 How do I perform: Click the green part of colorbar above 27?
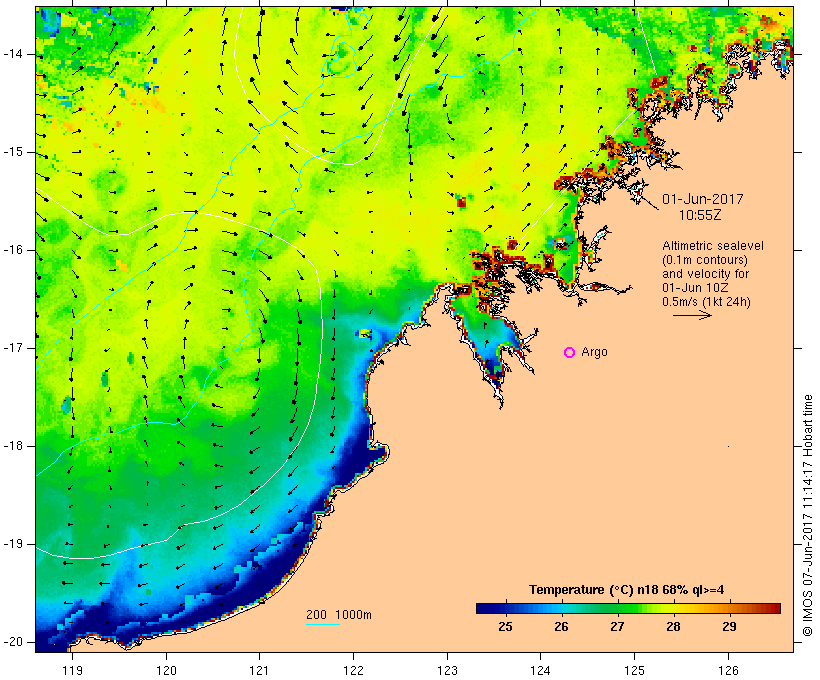tap(617, 608)
